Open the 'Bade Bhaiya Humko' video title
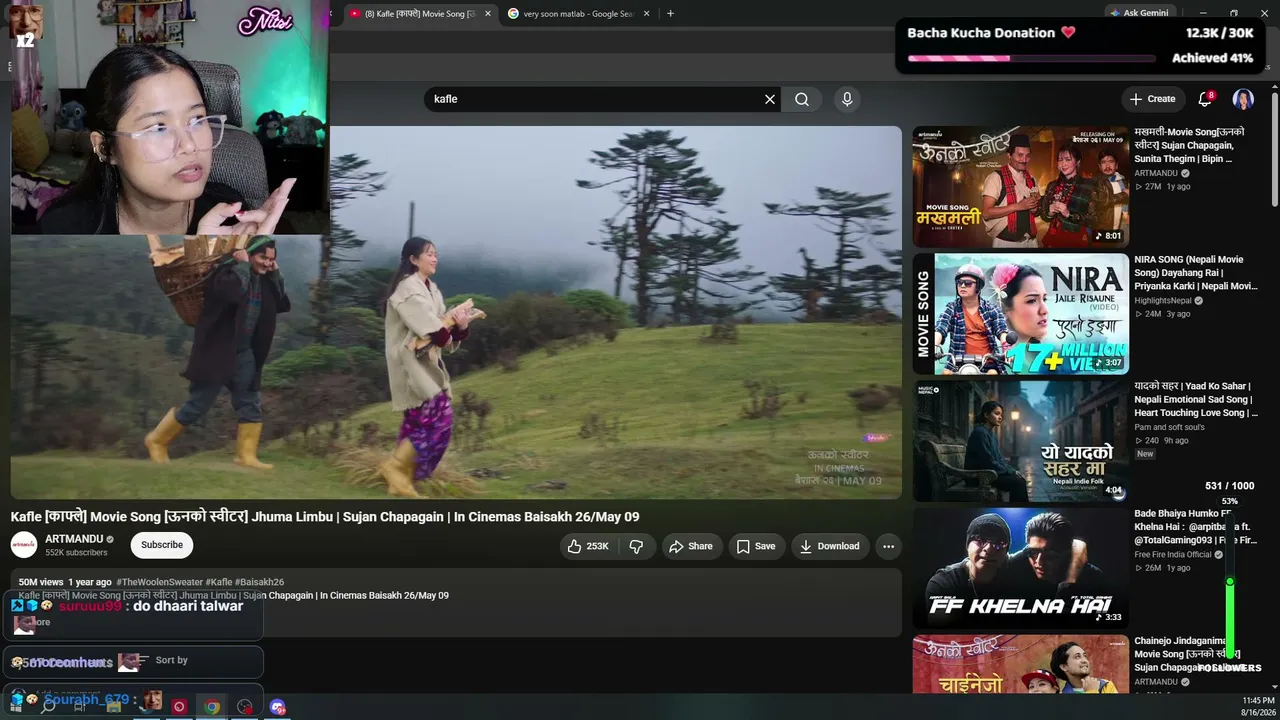The height and width of the screenshot is (720, 1280). 1195,527
